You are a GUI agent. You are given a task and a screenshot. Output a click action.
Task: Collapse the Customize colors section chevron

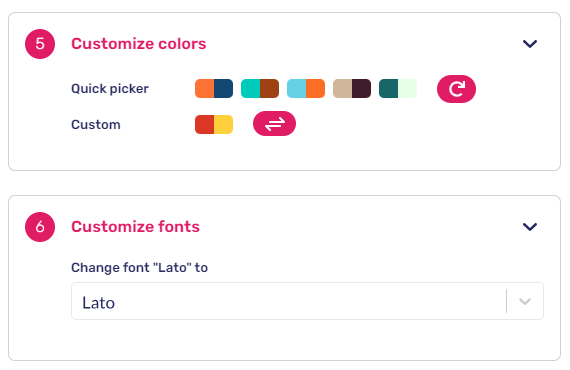(530, 44)
